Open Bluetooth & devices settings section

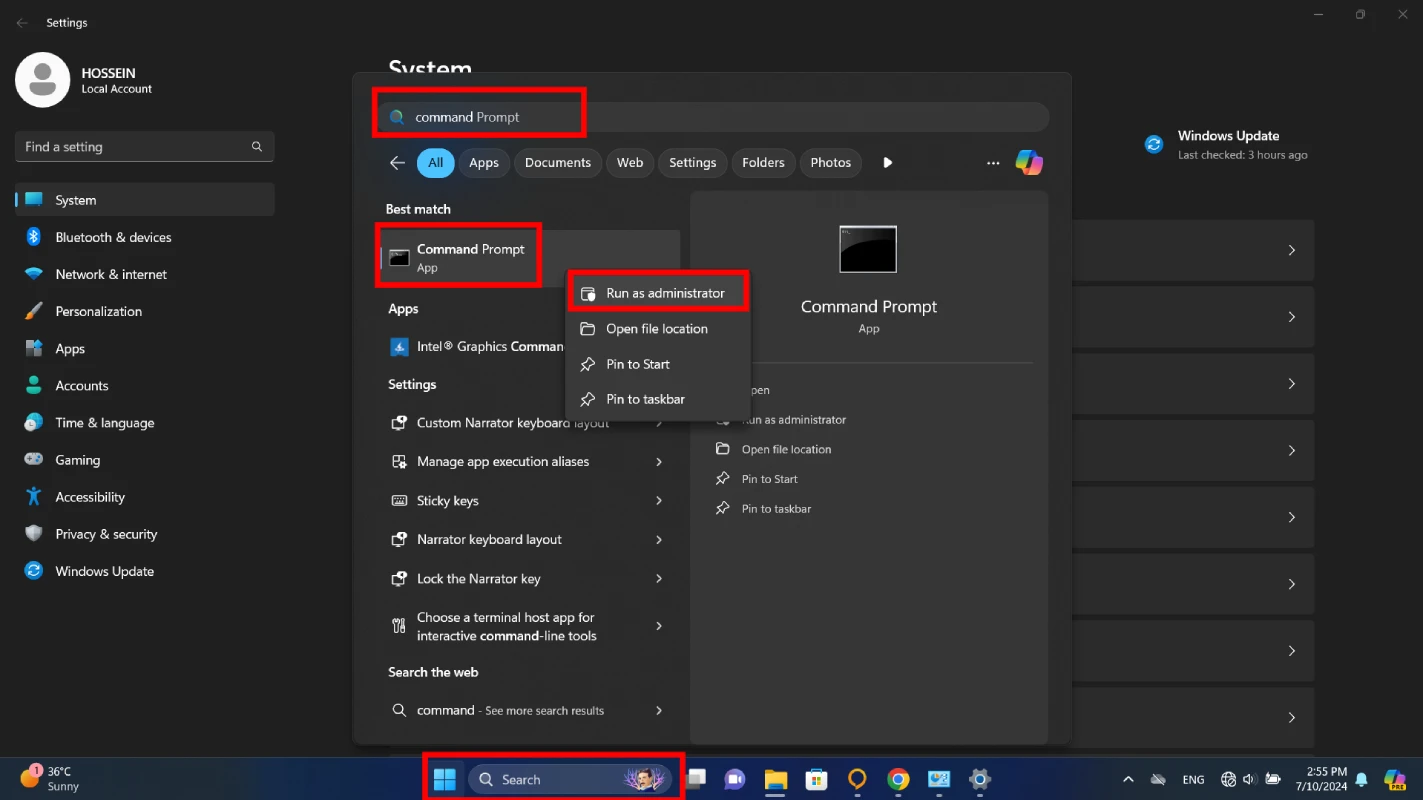coord(113,237)
